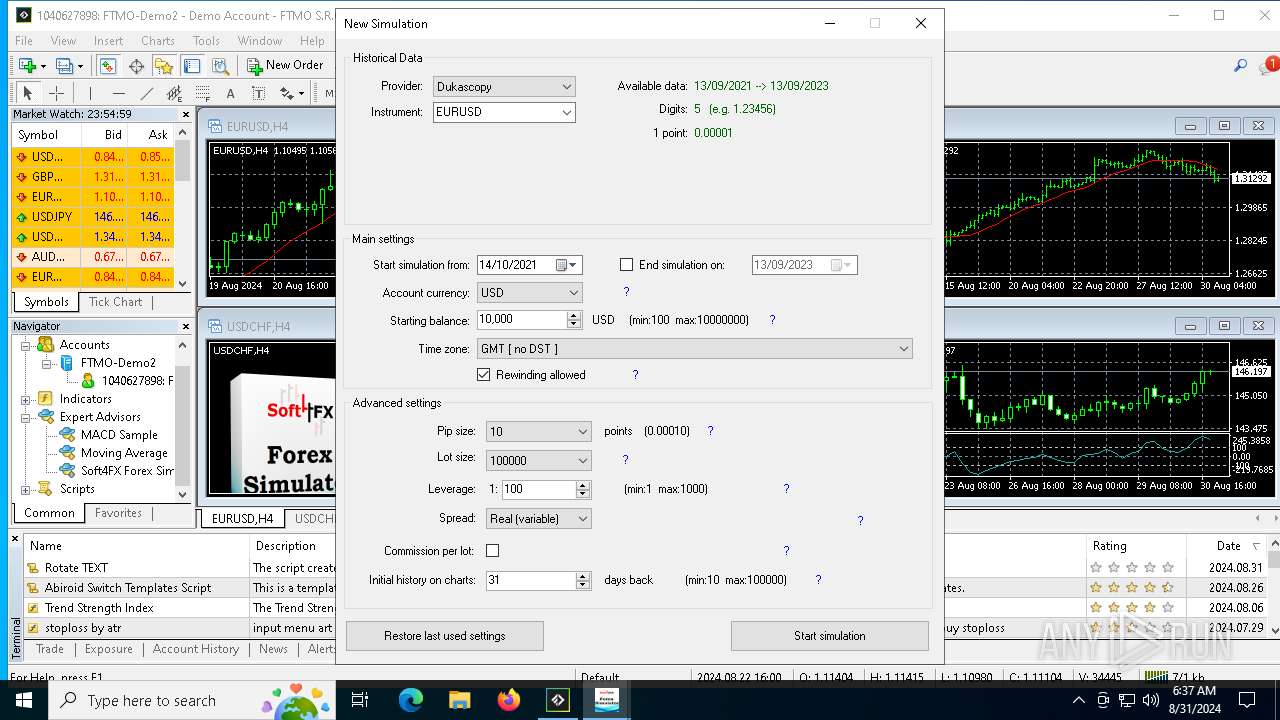Toggle the 'Rewinding allowed' checkbox
Screen dimensions: 1280x720
(x=484, y=375)
